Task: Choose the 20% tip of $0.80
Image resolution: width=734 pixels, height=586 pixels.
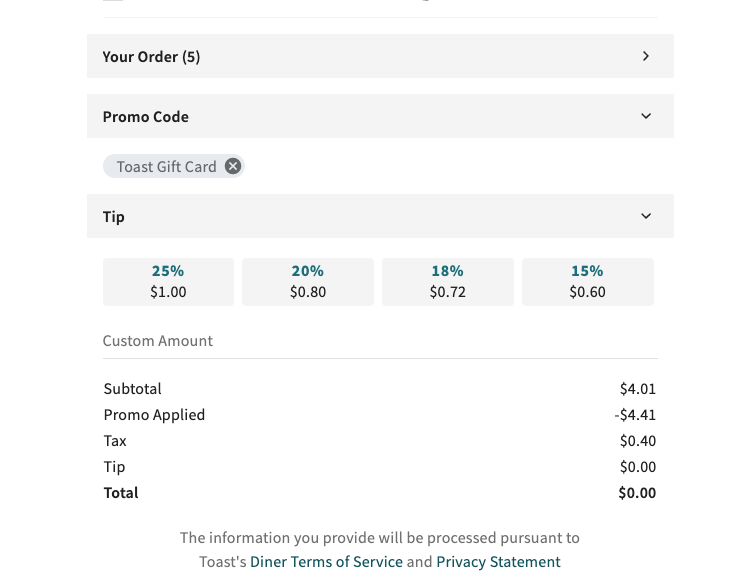Action: tap(308, 281)
